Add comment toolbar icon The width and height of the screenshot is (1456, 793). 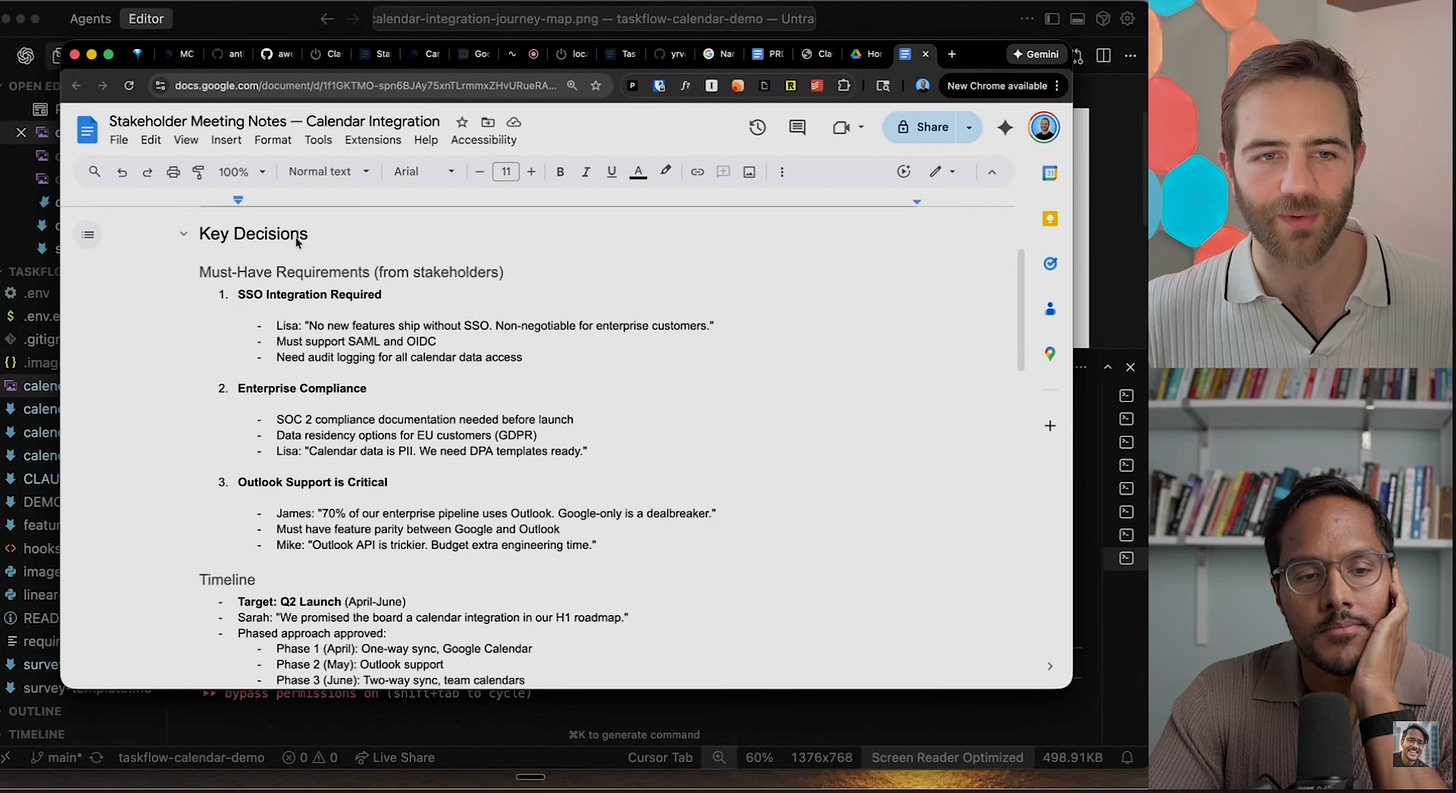pyautogui.click(x=723, y=172)
